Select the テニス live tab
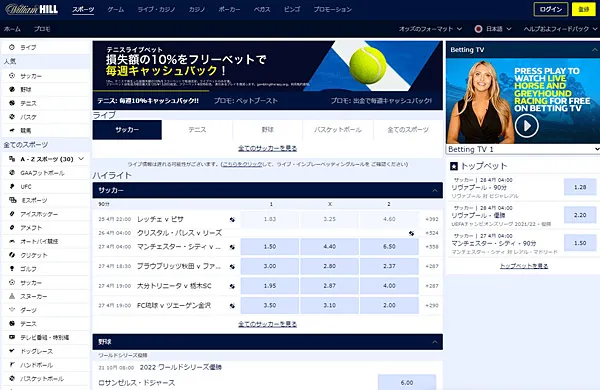Image resolution: width=600 pixels, height=390 pixels. click(x=197, y=130)
